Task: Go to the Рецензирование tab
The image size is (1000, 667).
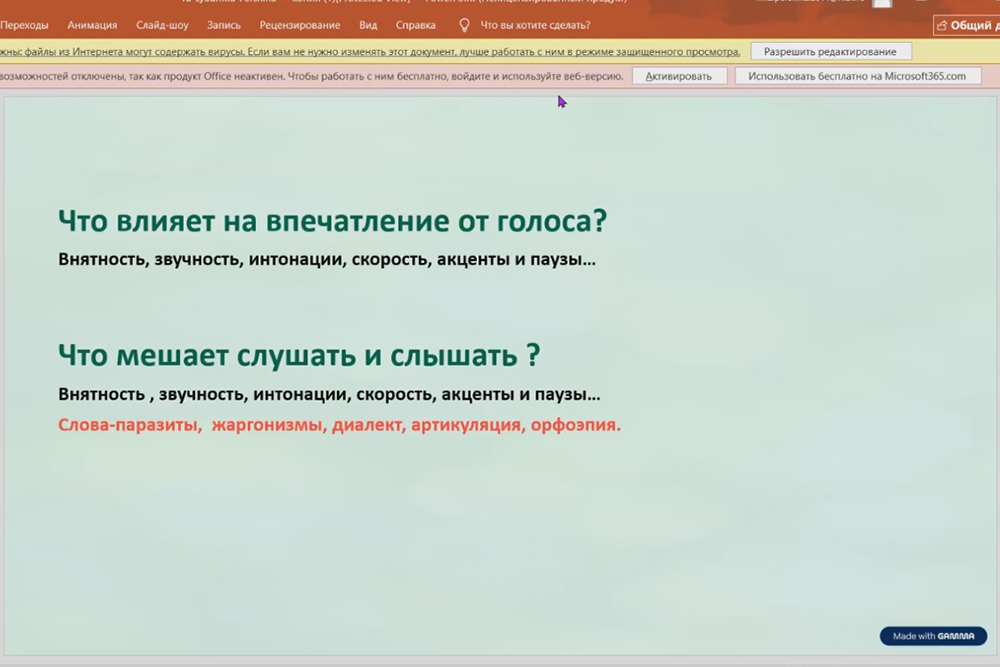Action: (299, 25)
